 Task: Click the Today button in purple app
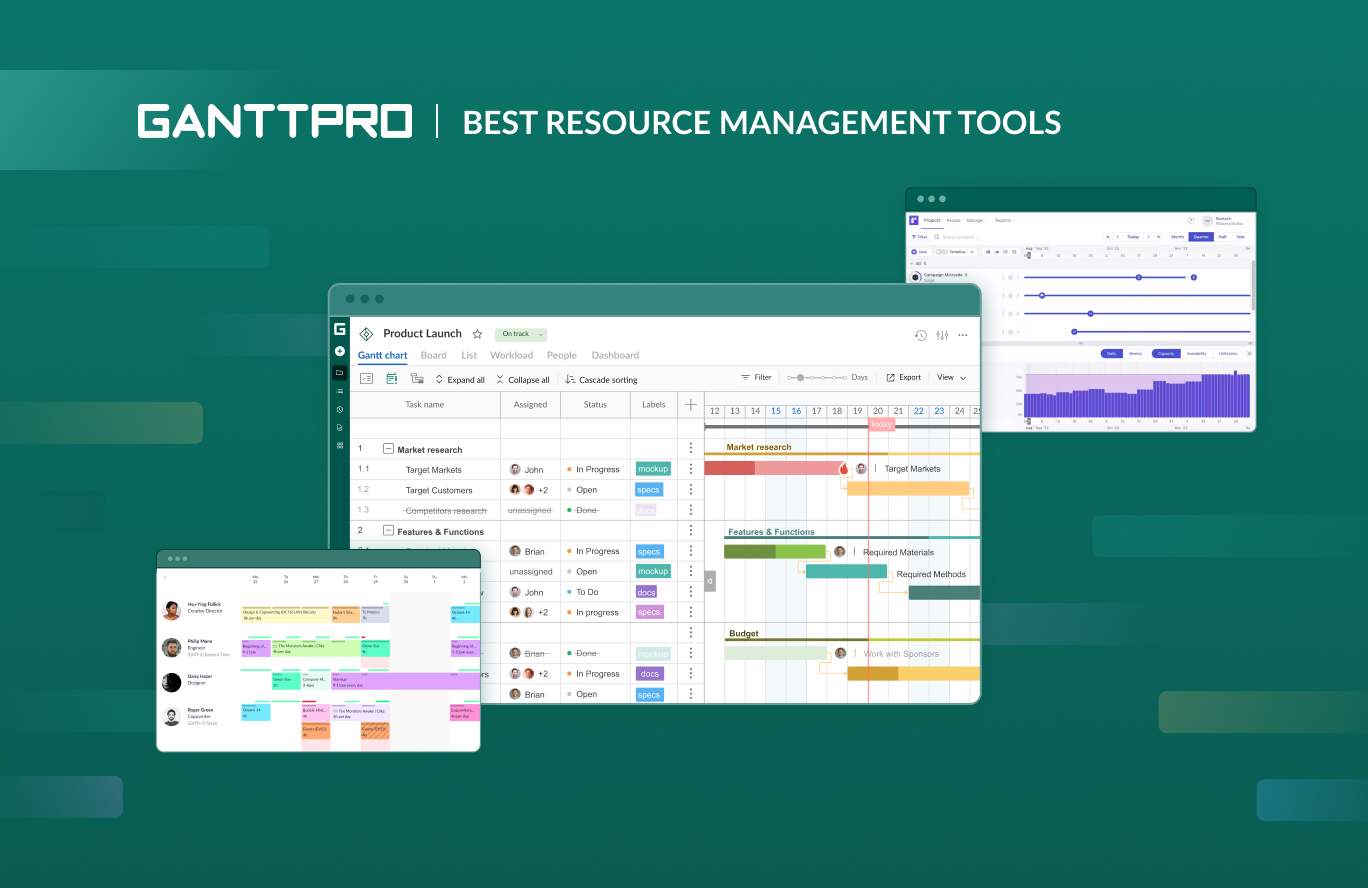click(x=1133, y=237)
